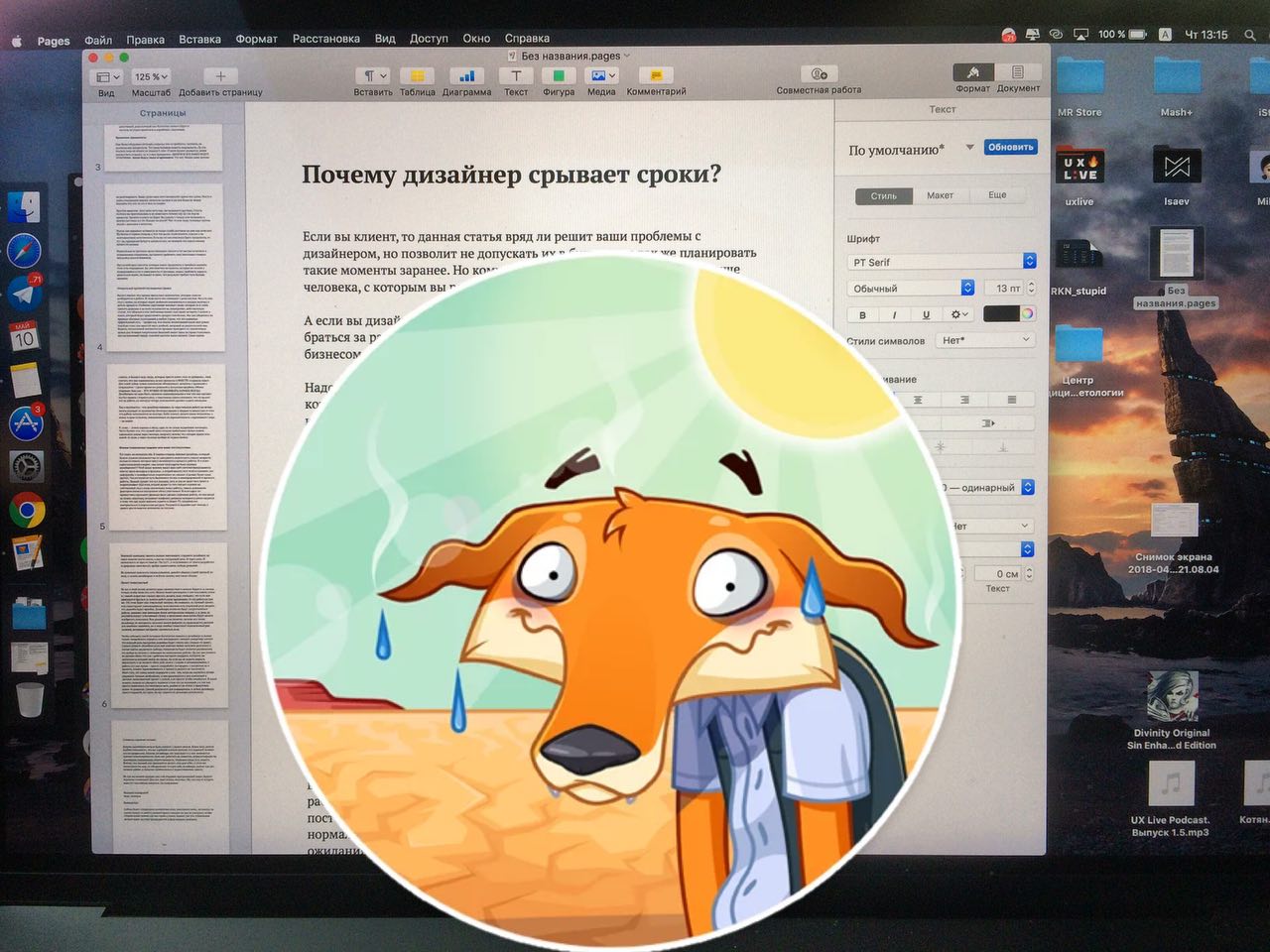The image size is (1270, 952).
Task: Open the Trash in the Dock
Action: point(30,699)
